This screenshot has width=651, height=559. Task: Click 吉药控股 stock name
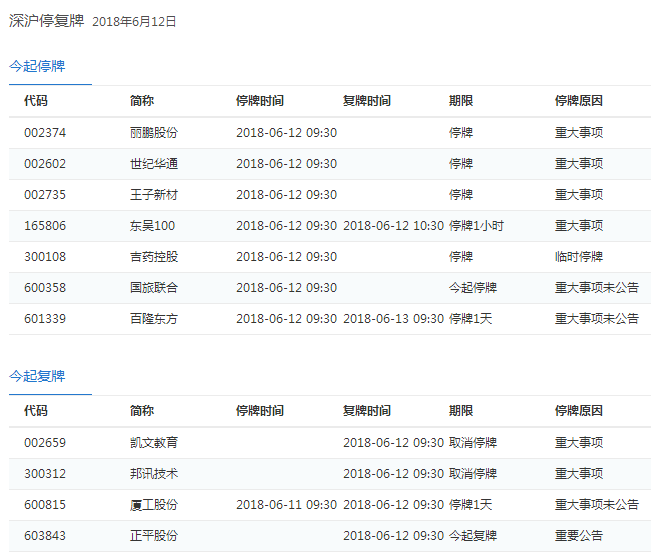[154, 257]
